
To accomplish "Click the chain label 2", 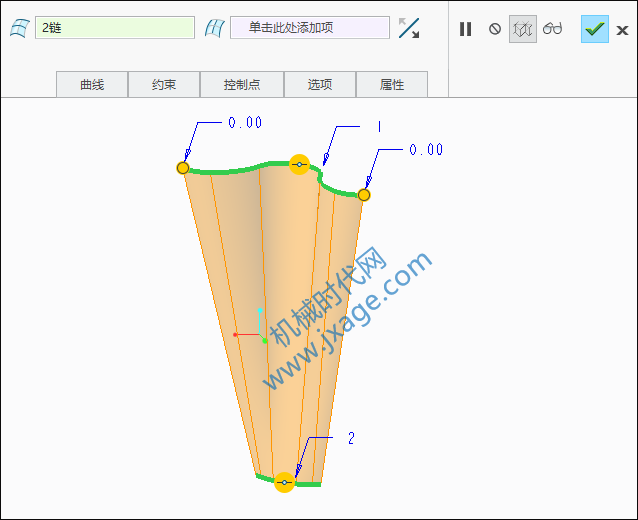I will tap(351, 438).
